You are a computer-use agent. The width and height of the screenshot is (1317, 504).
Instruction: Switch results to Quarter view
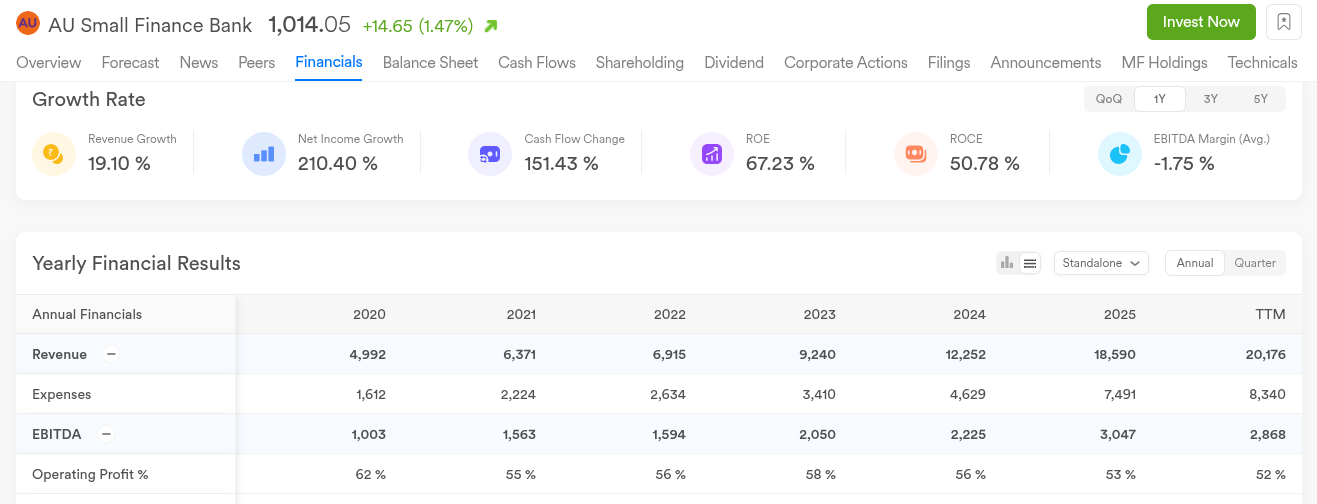[x=1255, y=263]
